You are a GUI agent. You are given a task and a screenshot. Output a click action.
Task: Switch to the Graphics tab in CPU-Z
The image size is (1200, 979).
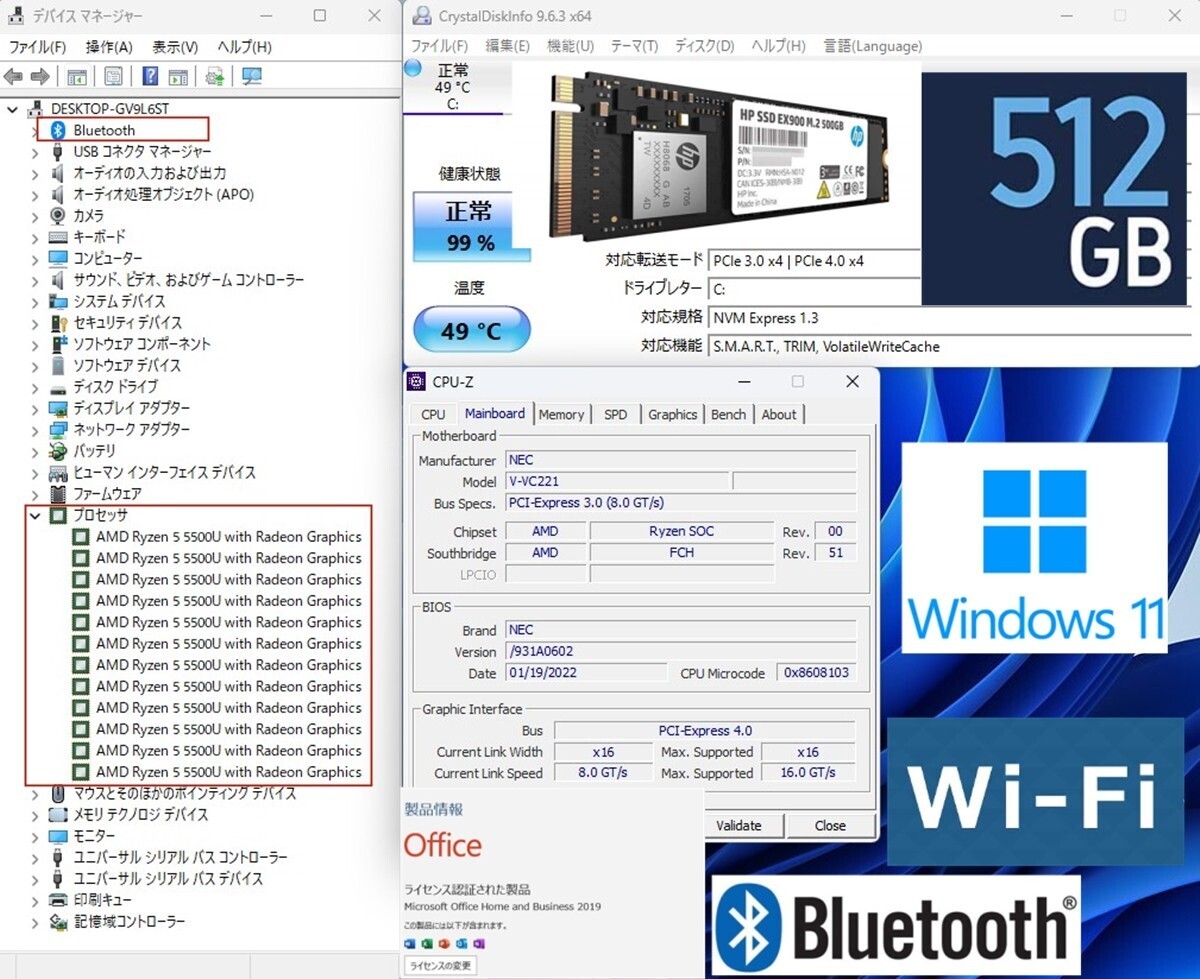tap(672, 414)
